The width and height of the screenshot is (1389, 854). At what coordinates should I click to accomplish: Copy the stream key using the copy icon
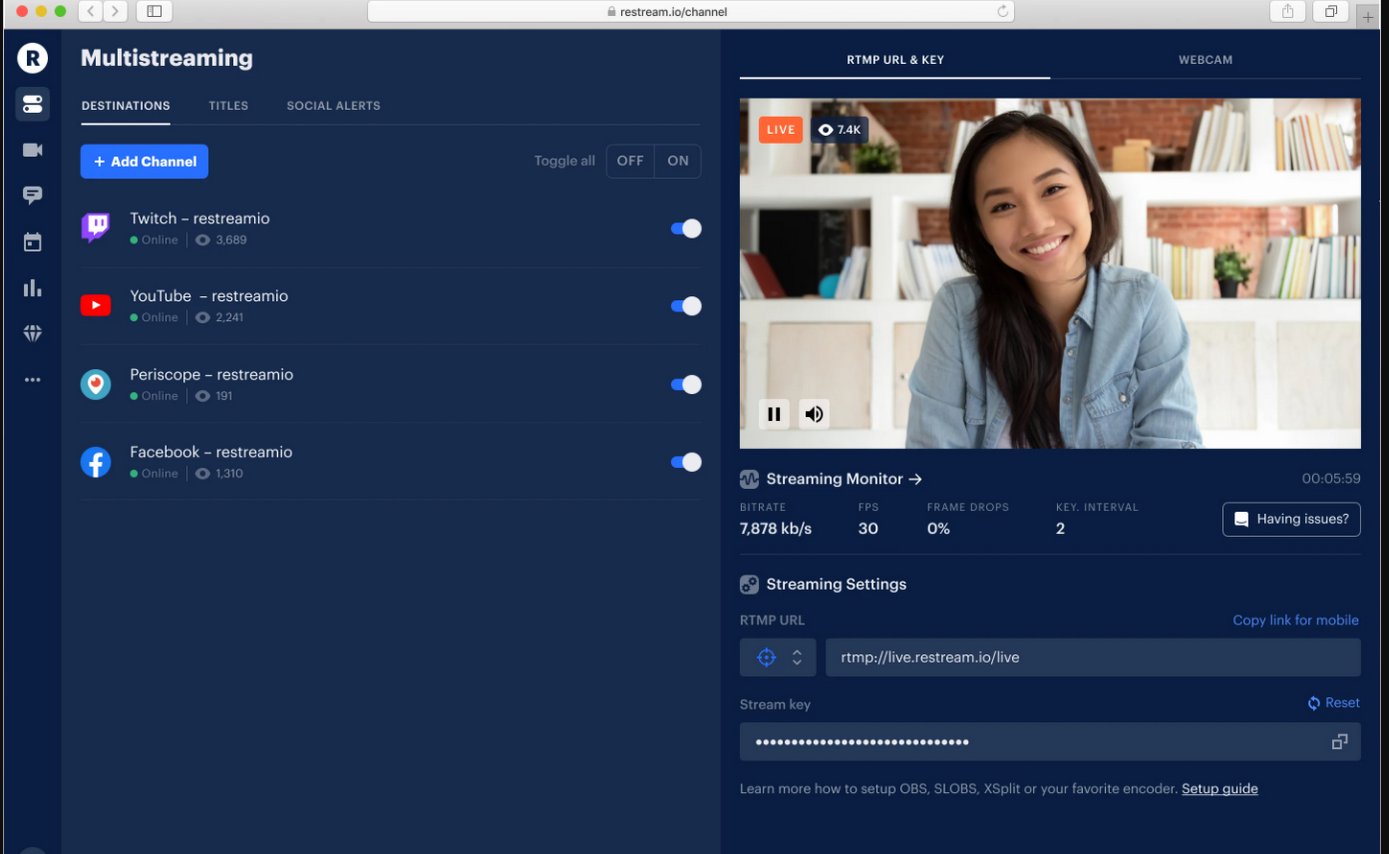coord(1339,741)
